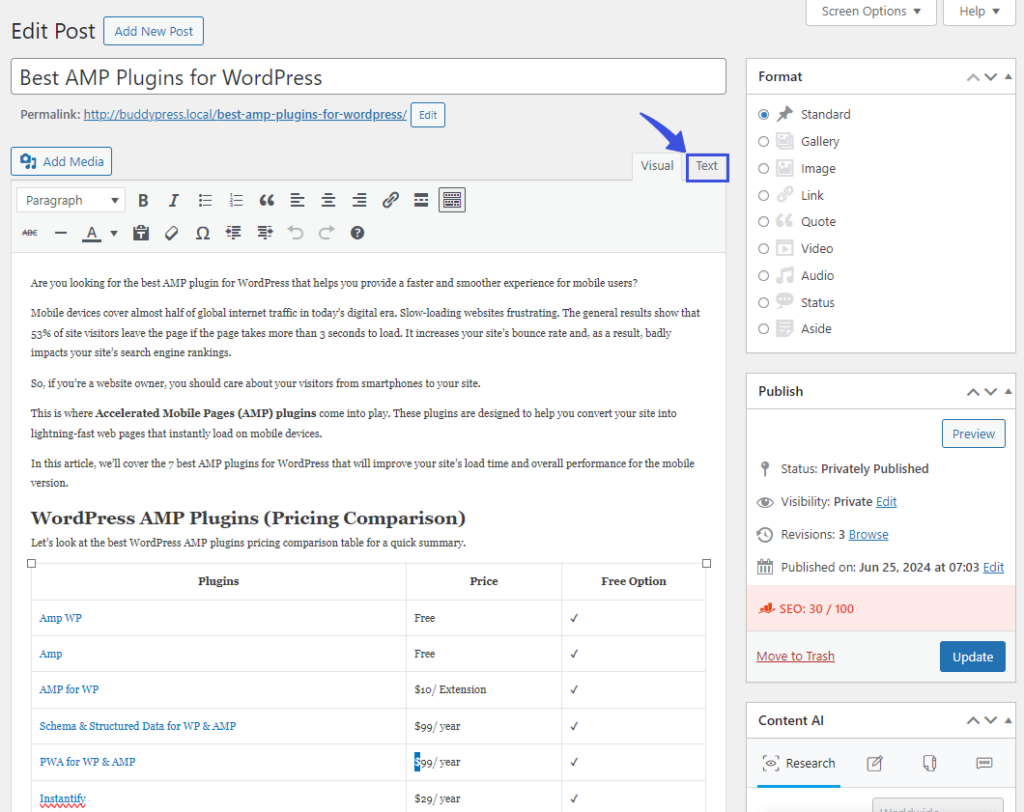Decrease indent of paragraph
1024x812 pixels.
[x=234, y=233]
